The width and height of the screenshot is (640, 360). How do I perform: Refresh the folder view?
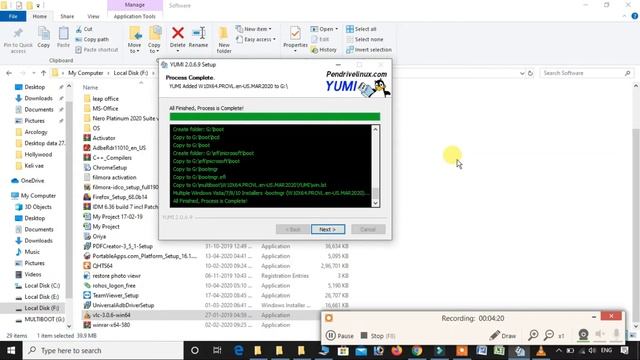click(530, 73)
